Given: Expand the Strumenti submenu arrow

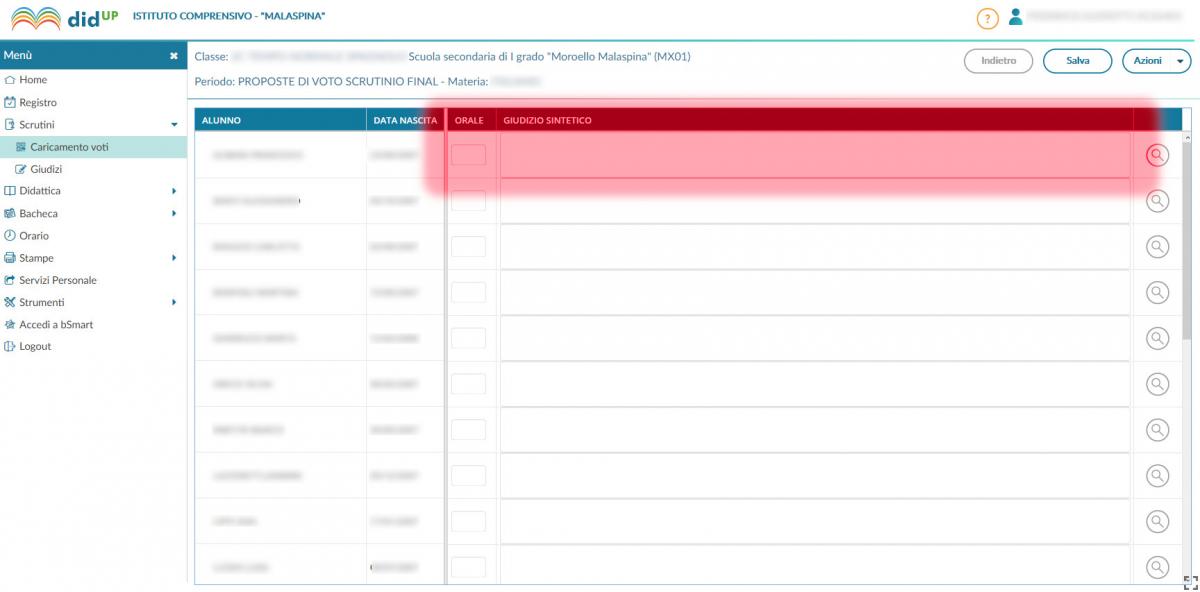Looking at the screenshot, I should (174, 302).
